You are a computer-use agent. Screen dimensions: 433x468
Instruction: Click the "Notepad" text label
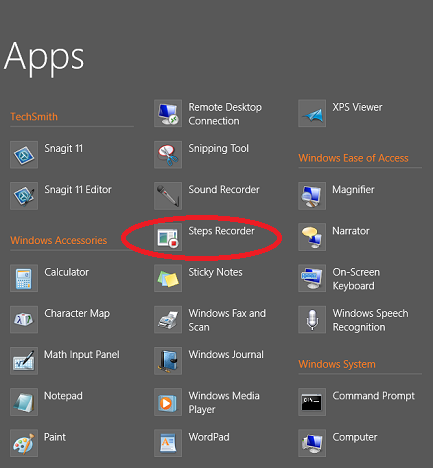(x=63, y=396)
